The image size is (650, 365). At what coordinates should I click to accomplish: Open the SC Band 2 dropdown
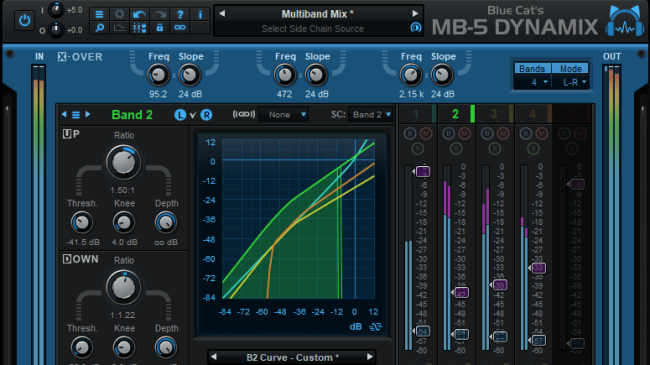(x=371, y=114)
